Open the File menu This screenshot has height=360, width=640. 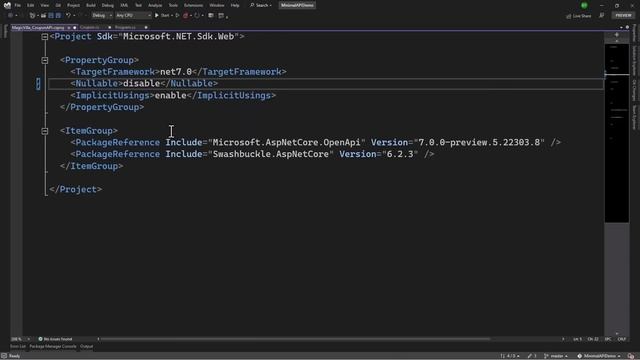[18, 5]
